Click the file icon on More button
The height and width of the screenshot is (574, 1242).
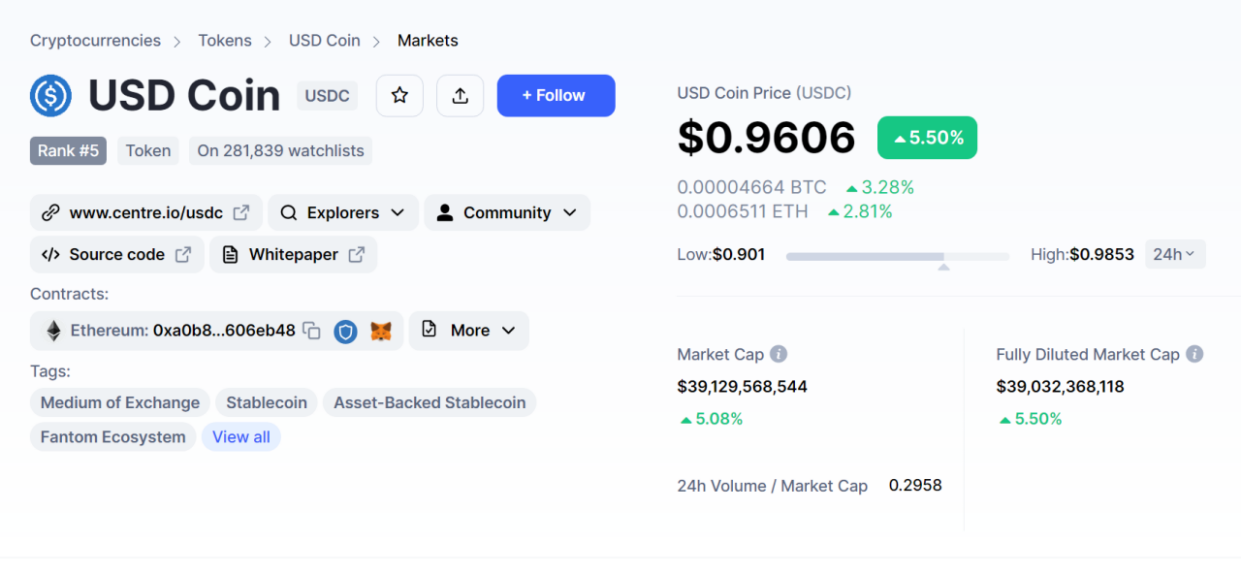coord(430,330)
